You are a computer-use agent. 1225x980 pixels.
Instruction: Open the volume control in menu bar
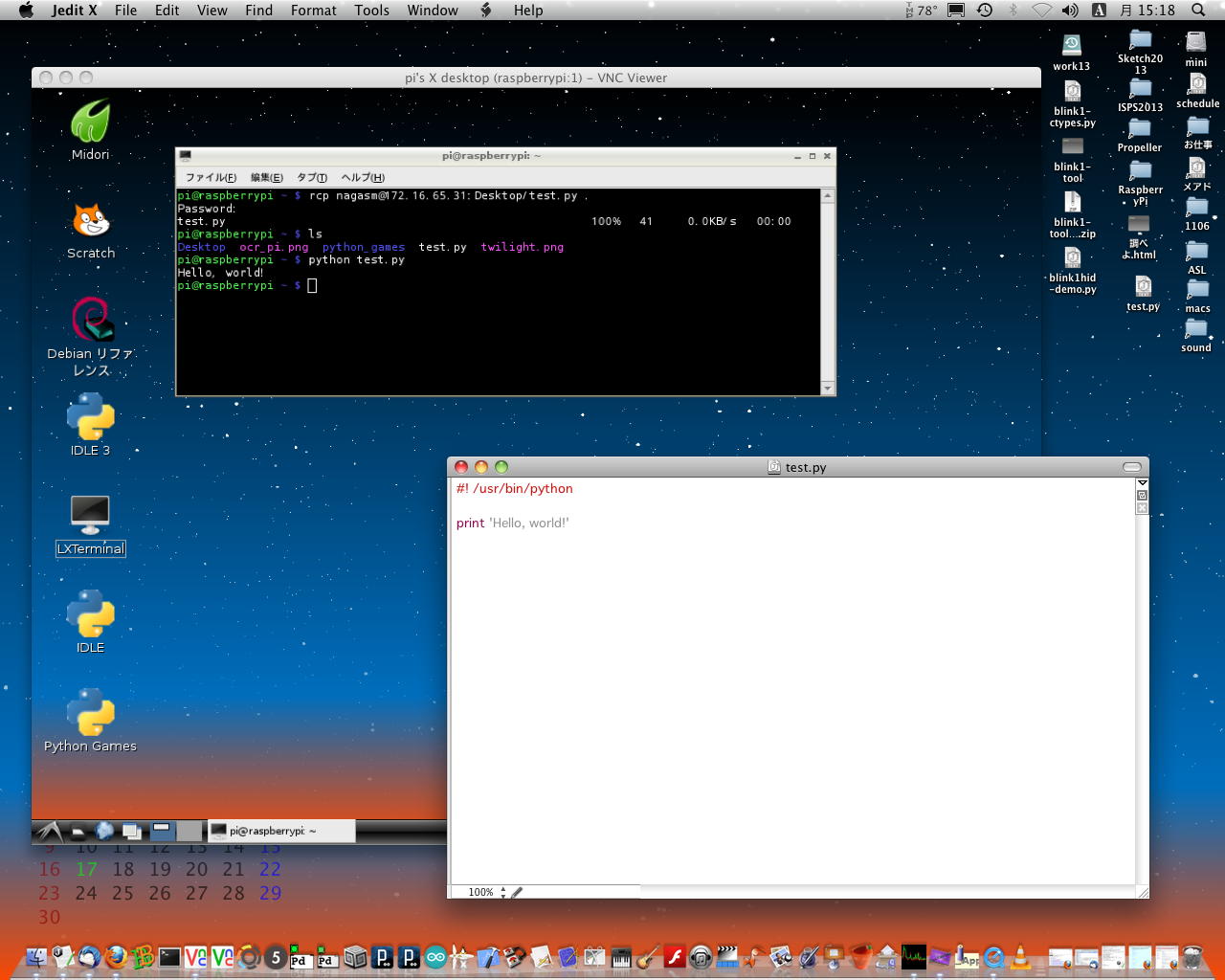click(1070, 11)
